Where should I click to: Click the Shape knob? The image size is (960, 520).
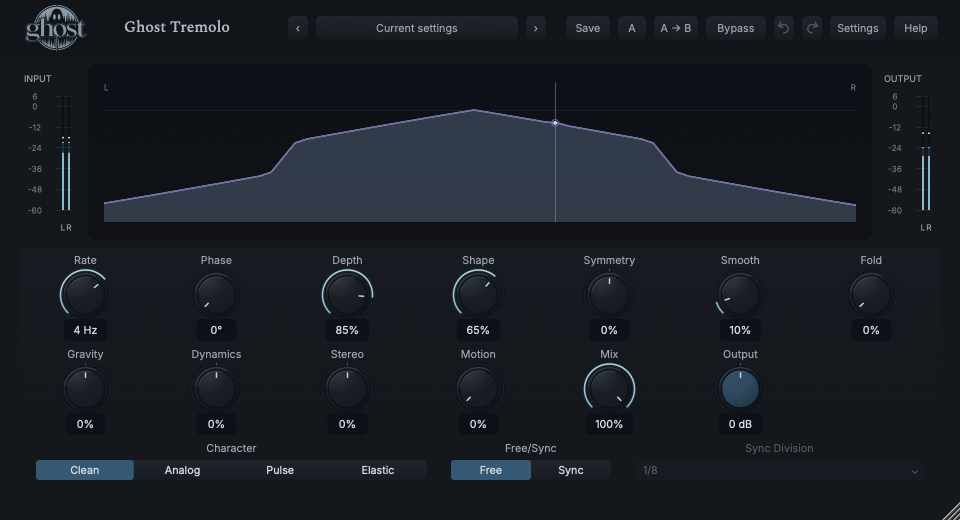pyautogui.click(x=478, y=295)
